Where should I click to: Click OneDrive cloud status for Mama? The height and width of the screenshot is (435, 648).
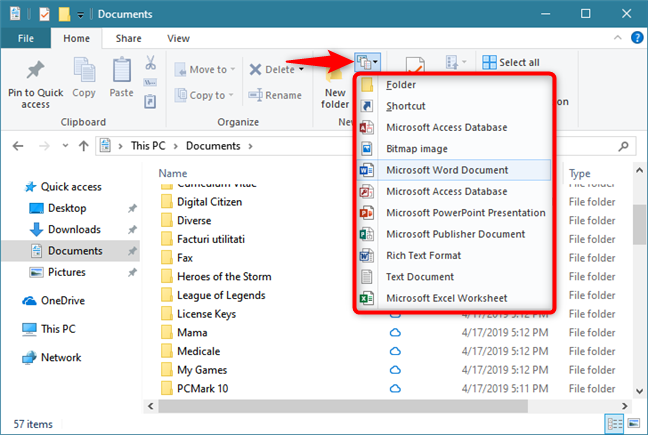395,333
